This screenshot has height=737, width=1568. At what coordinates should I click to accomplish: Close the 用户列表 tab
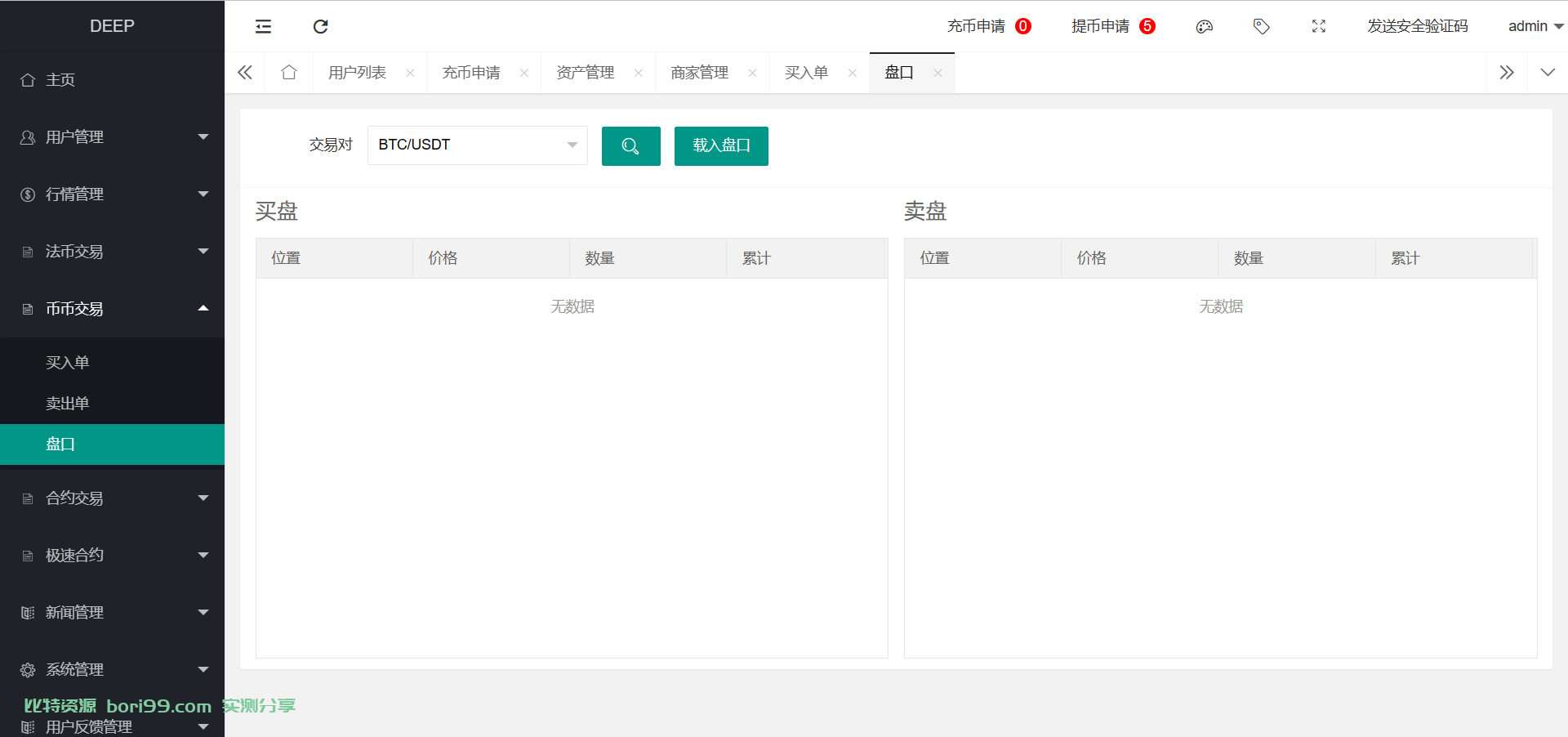click(410, 73)
